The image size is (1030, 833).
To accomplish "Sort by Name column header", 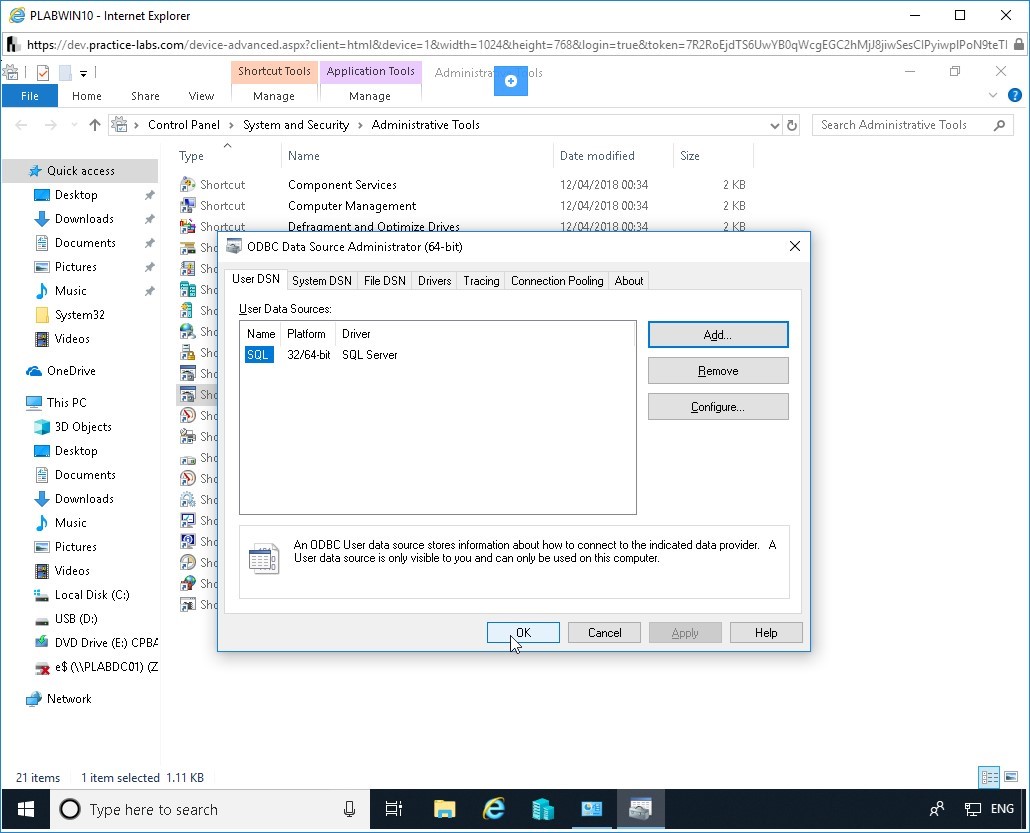I will click(x=303, y=156).
